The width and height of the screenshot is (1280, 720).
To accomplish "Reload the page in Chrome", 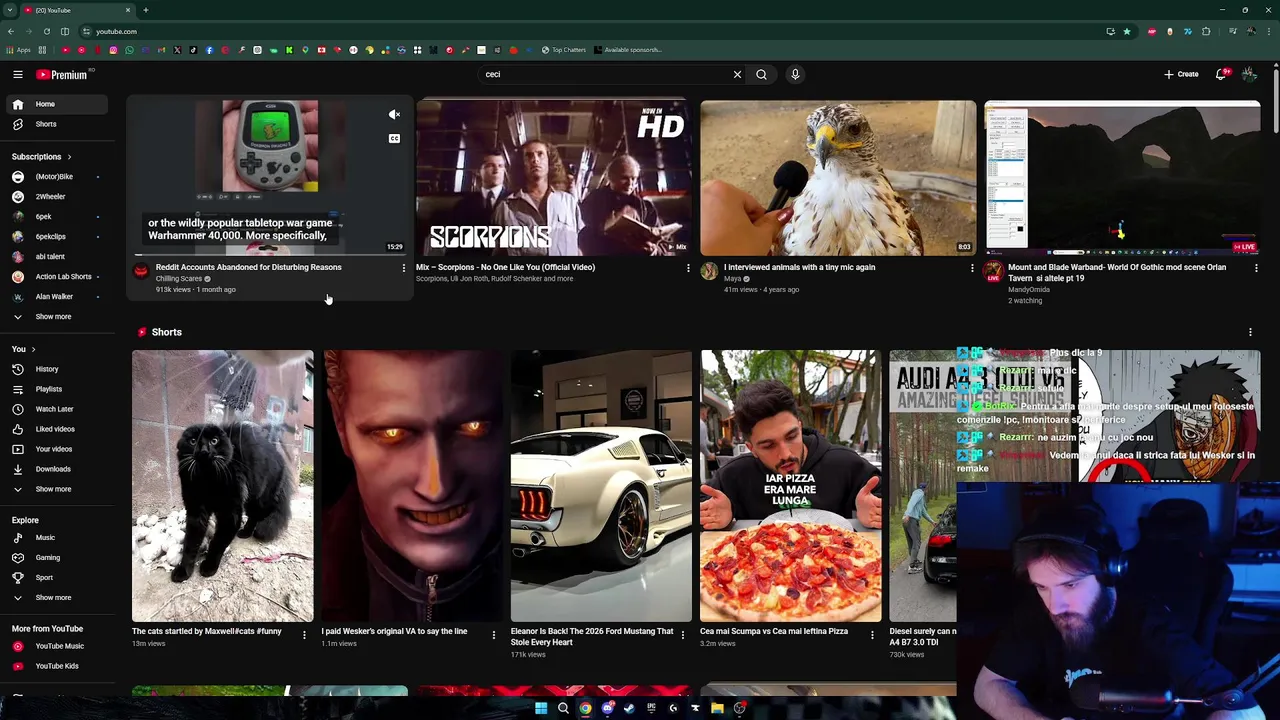I will (46, 31).
